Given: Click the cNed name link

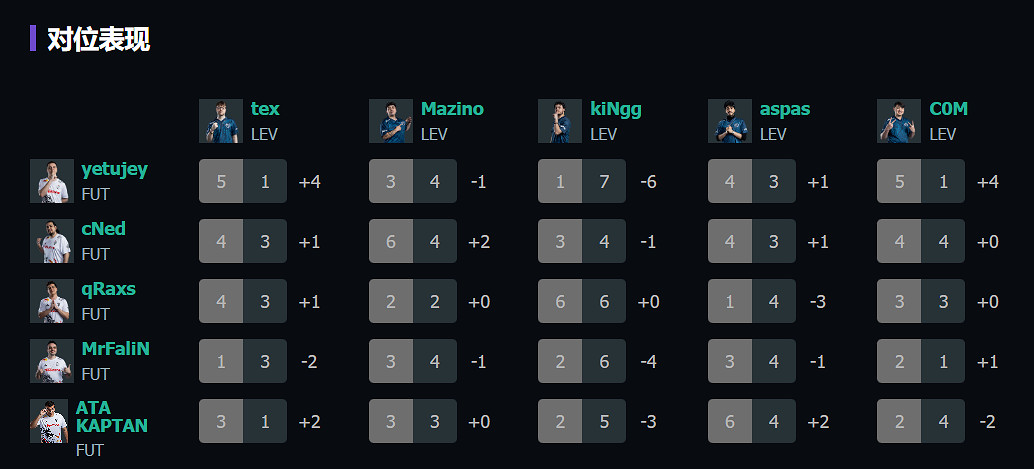Looking at the screenshot, I should [104, 229].
